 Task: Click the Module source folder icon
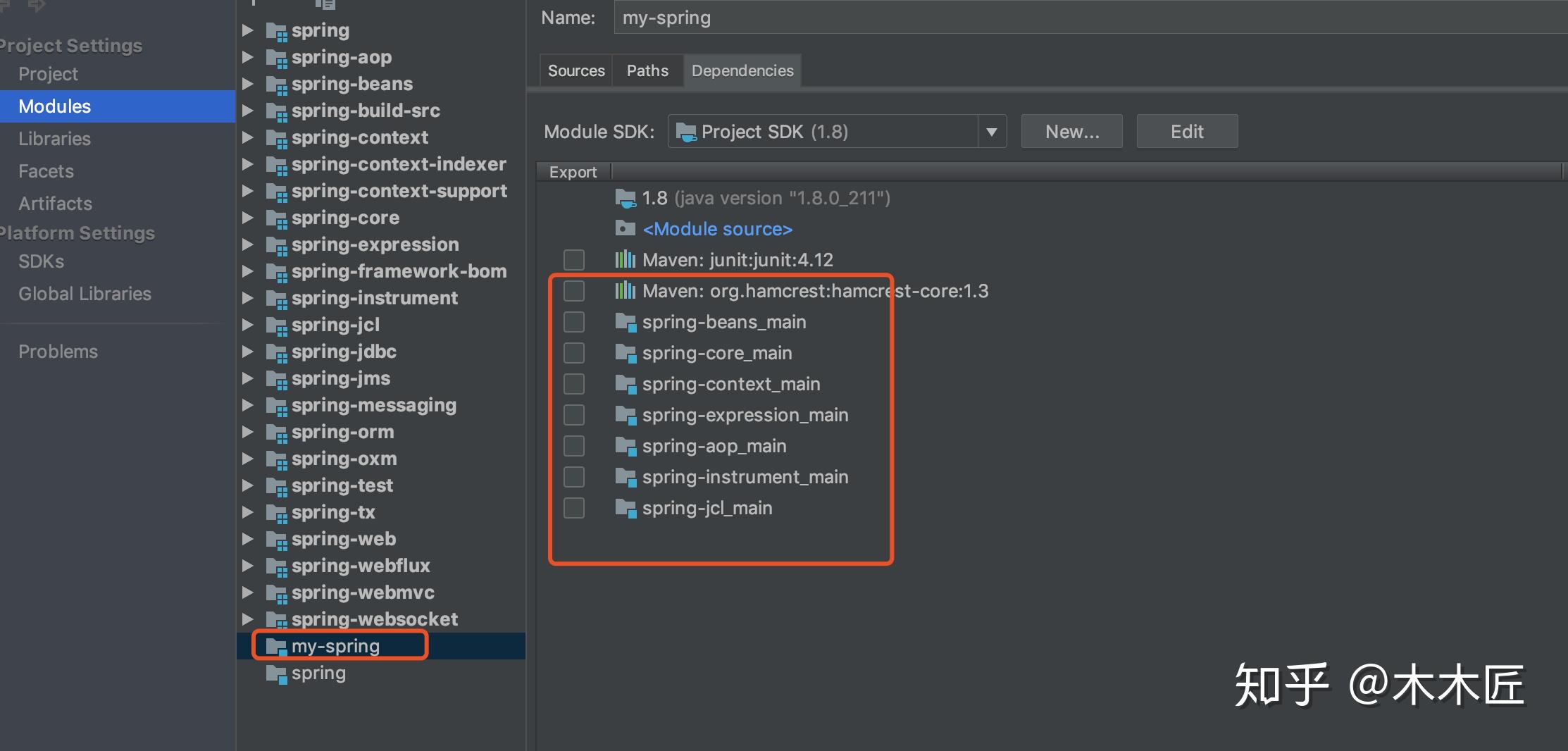[x=626, y=228]
